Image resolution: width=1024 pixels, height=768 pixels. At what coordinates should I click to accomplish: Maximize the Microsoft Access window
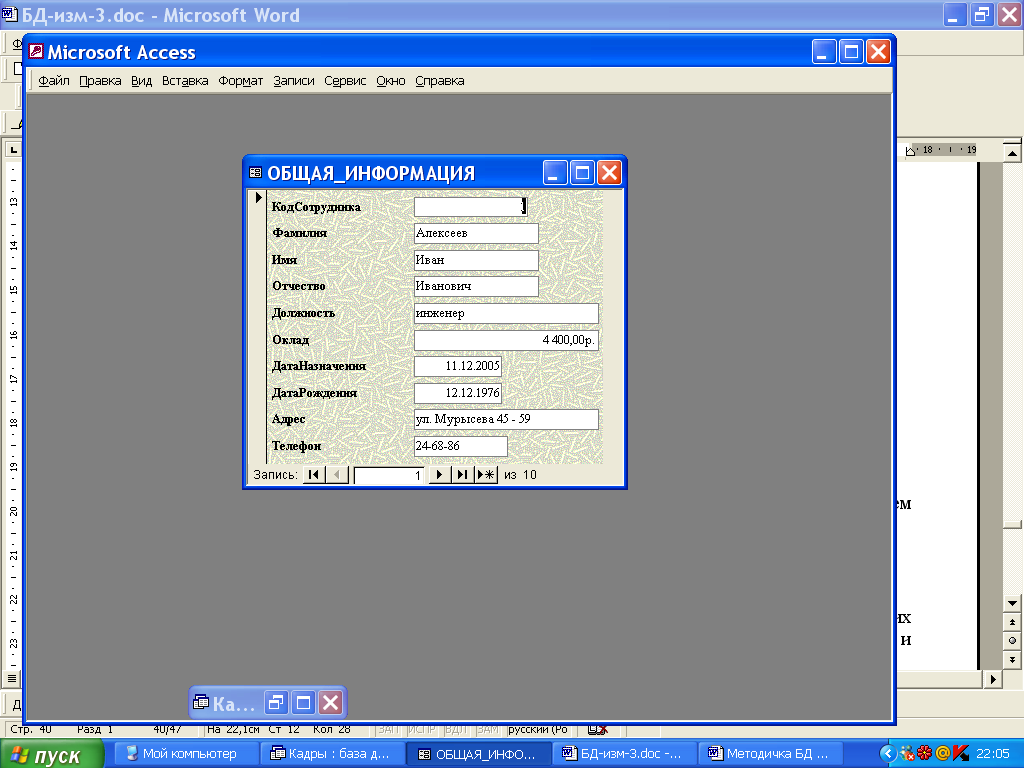(x=852, y=52)
